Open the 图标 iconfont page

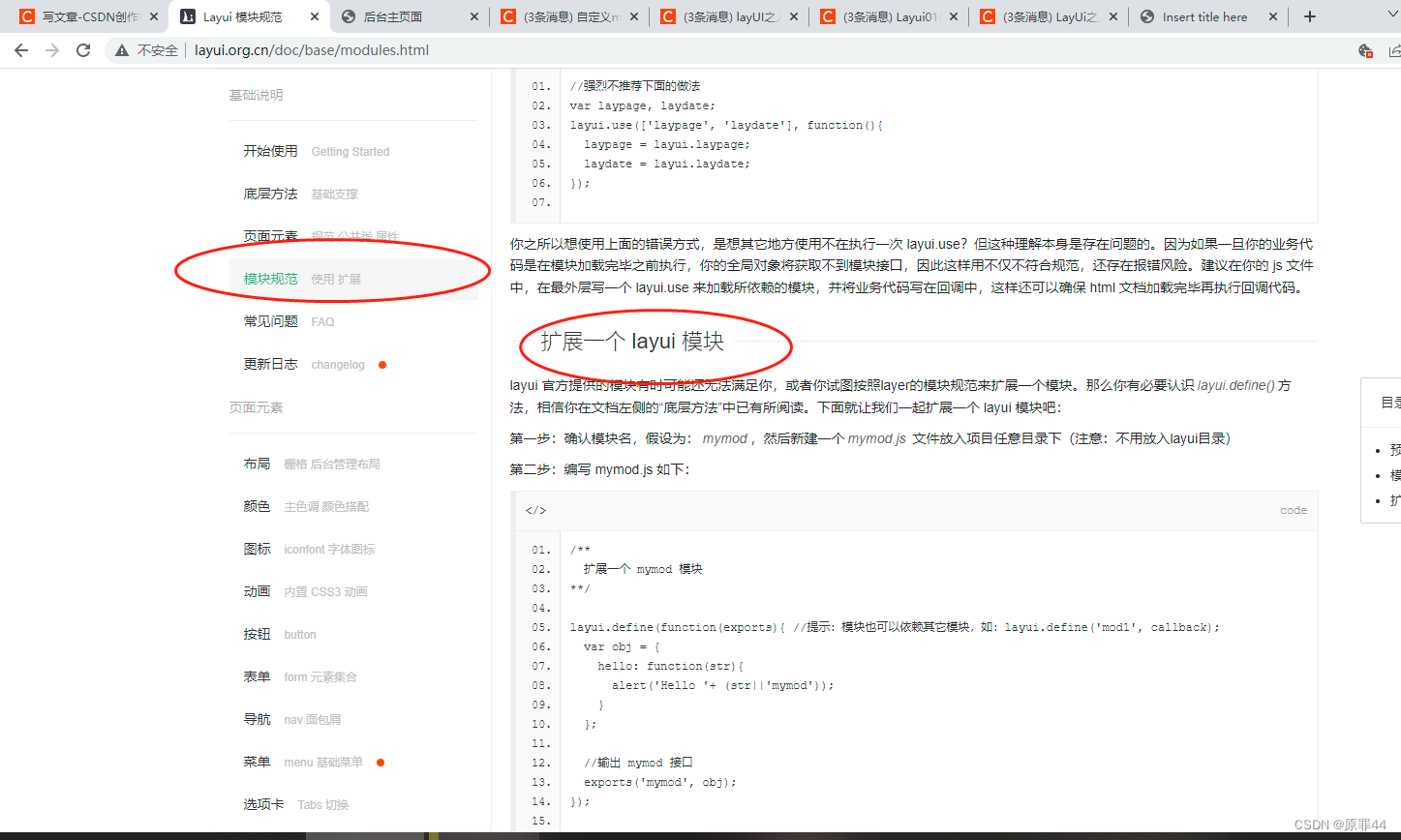(x=258, y=549)
